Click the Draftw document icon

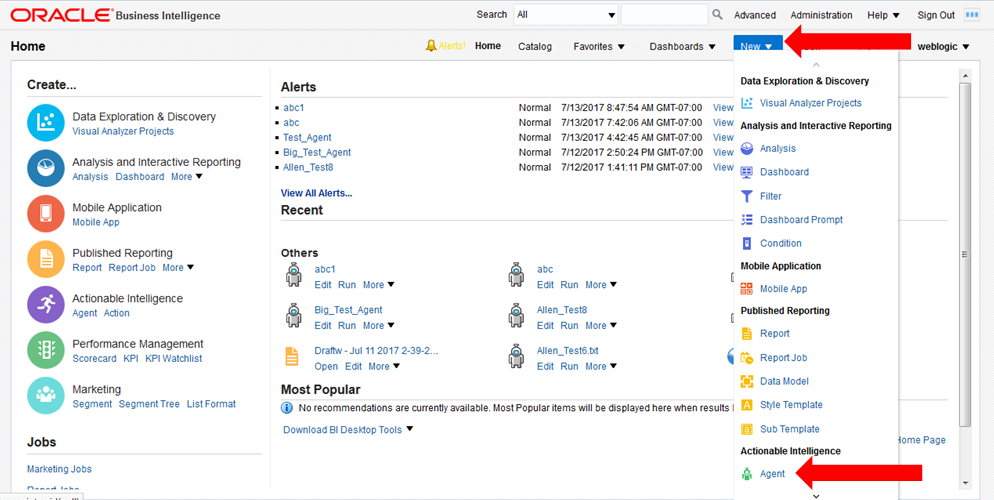292,357
